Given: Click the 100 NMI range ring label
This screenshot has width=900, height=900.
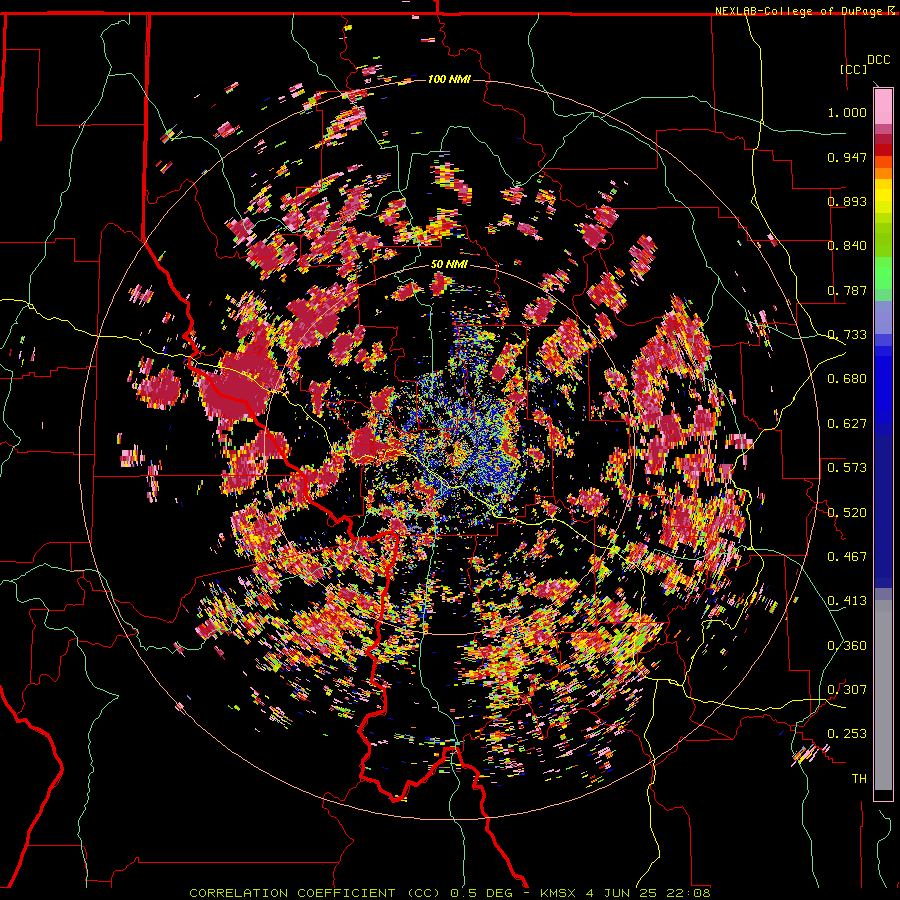Looking at the screenshot, I should click(x=449, y=79).
